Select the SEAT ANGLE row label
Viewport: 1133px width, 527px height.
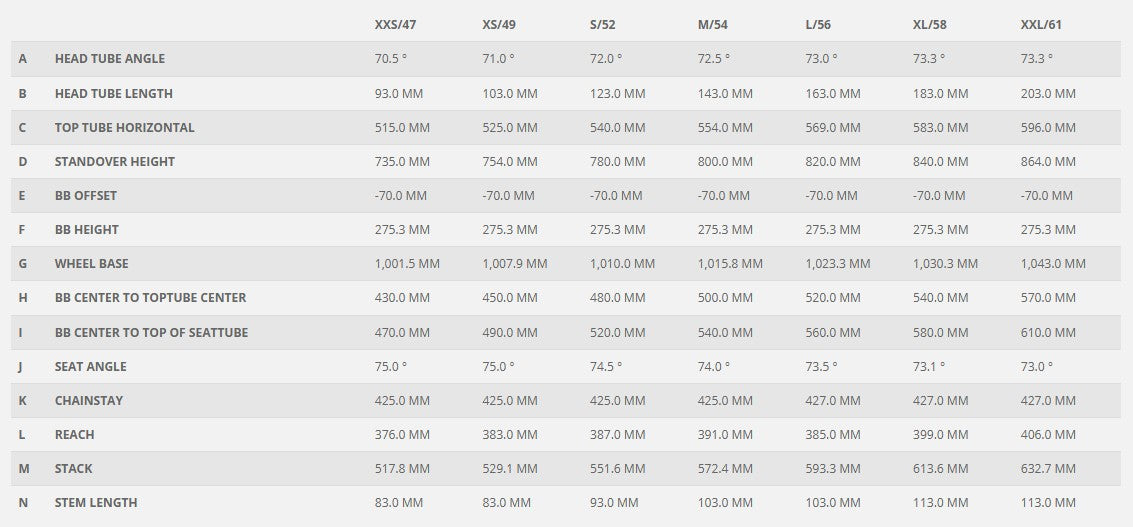coord(90,367)
